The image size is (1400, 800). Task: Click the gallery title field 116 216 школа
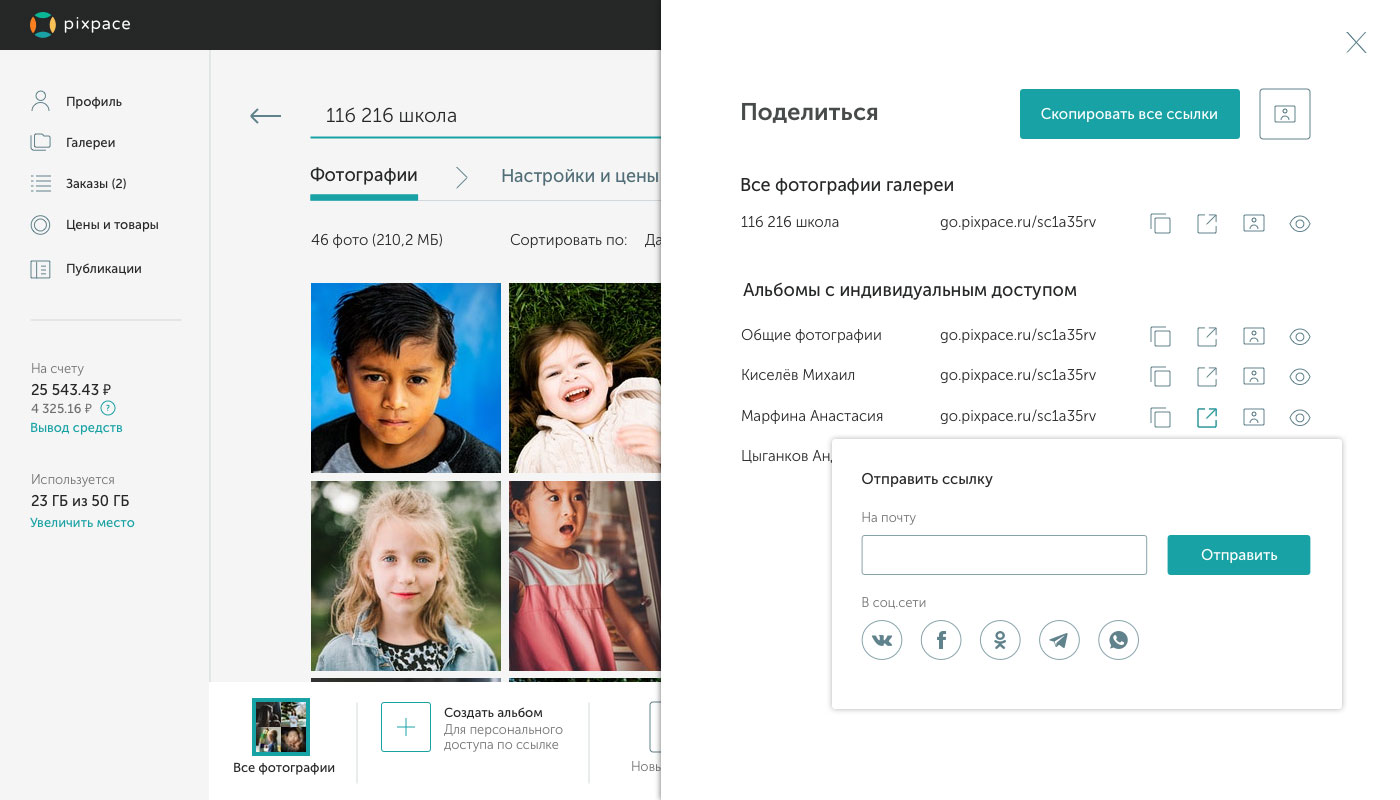pyautogui.click(x=485, y=115)
